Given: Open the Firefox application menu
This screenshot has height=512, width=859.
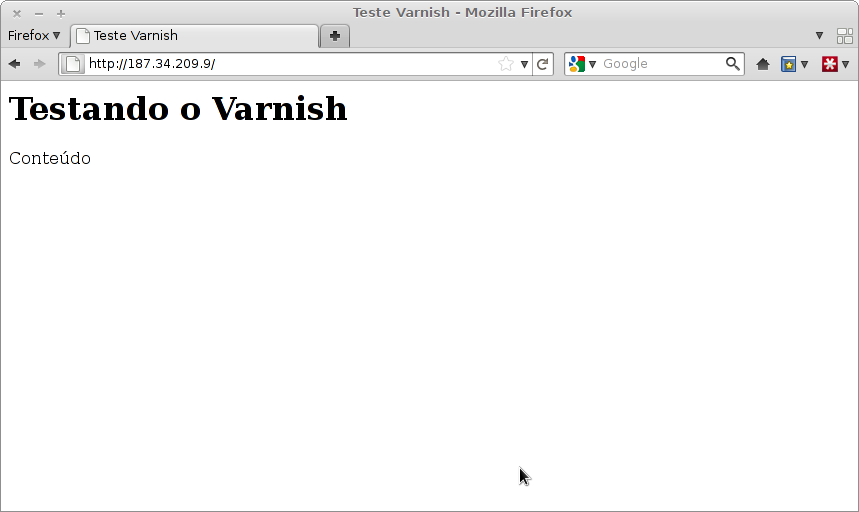Looking at the screenshot, I should (33, 36).
